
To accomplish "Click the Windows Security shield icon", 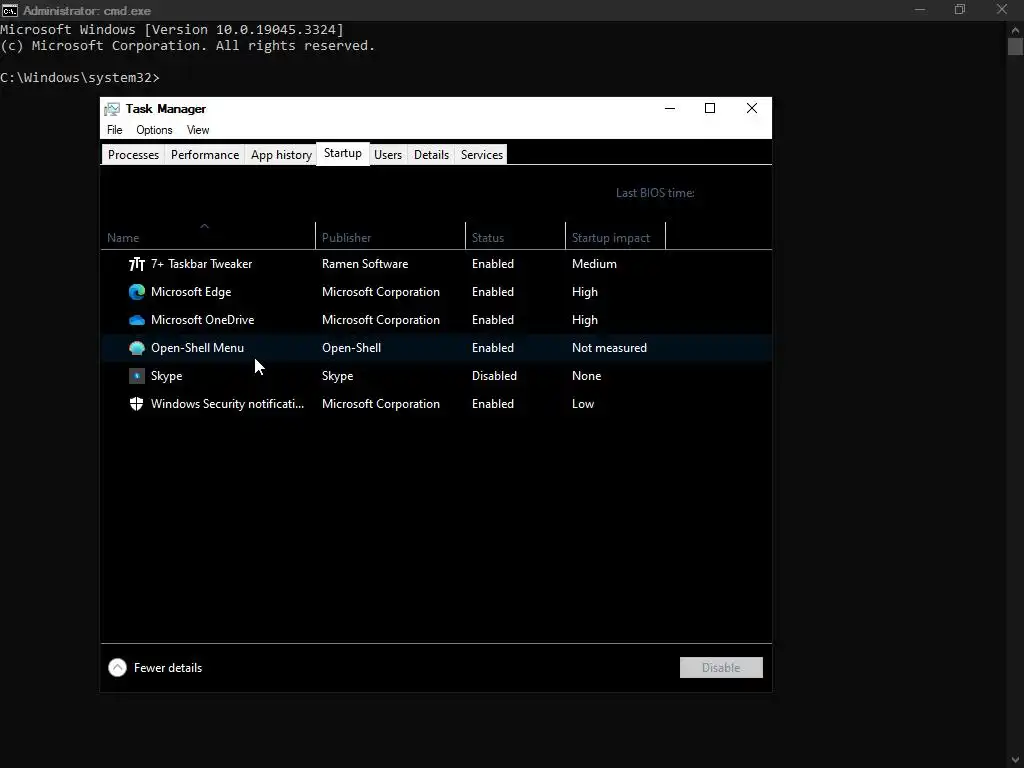I will 136,404.
